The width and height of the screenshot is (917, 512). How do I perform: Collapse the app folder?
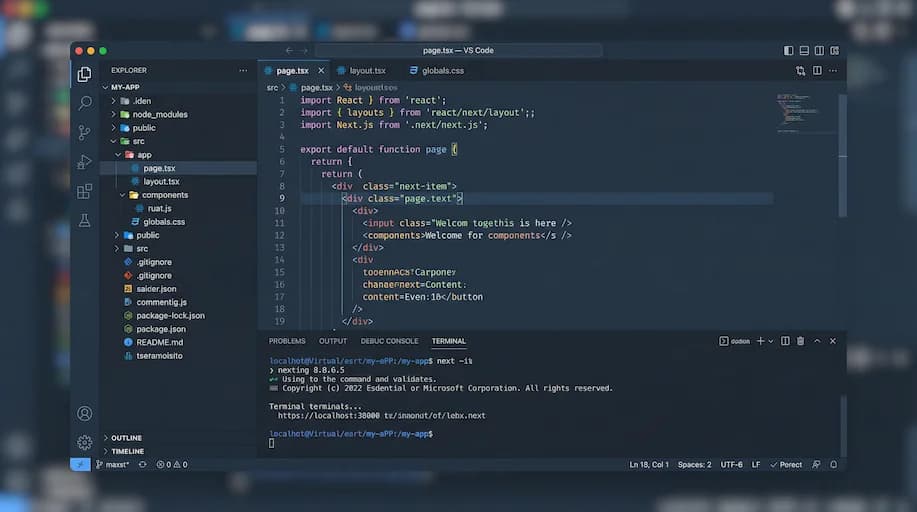pos(118,154)
